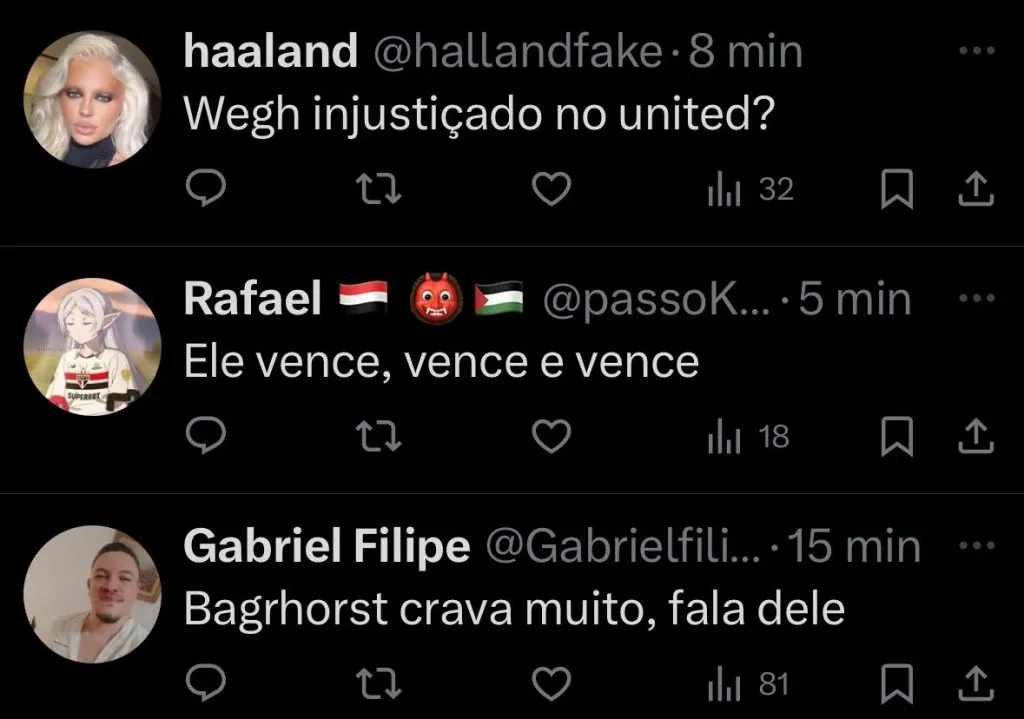Image resolution: width=1024 pixels, height=719 pixels.
Task: Open @hallandfake profile handle
Action: point(517,53)
